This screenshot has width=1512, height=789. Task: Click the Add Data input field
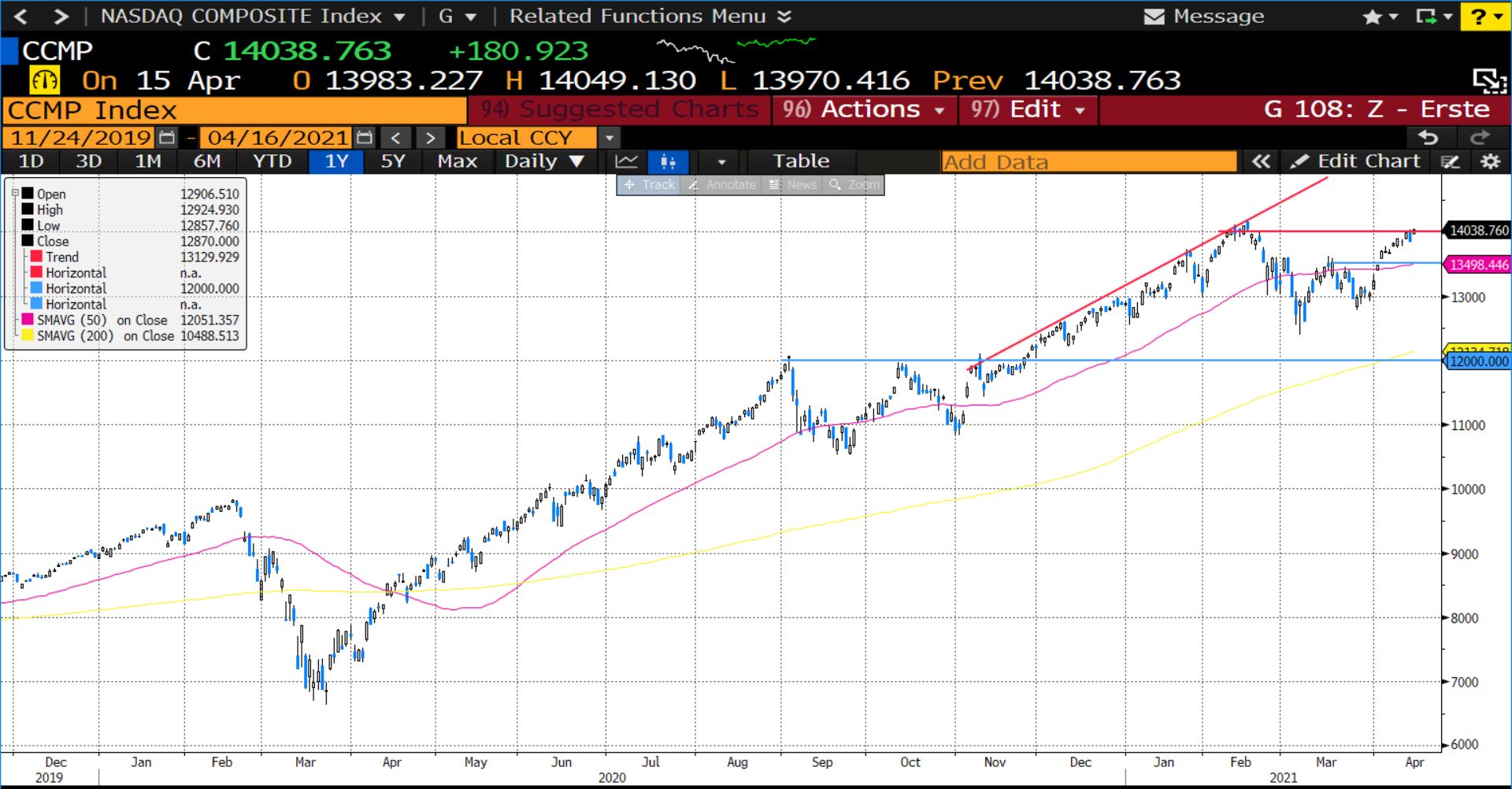coord(1089,161)
